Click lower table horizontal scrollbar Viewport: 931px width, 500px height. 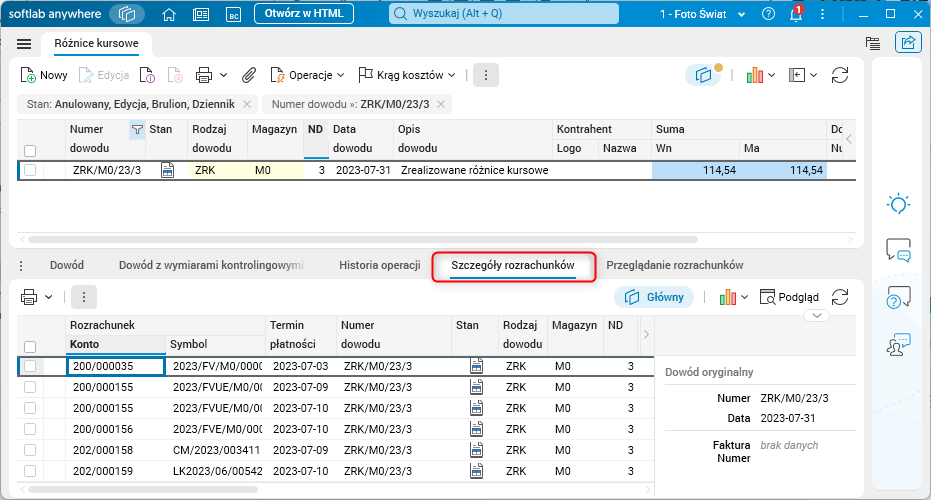click(x=143, y=490)
